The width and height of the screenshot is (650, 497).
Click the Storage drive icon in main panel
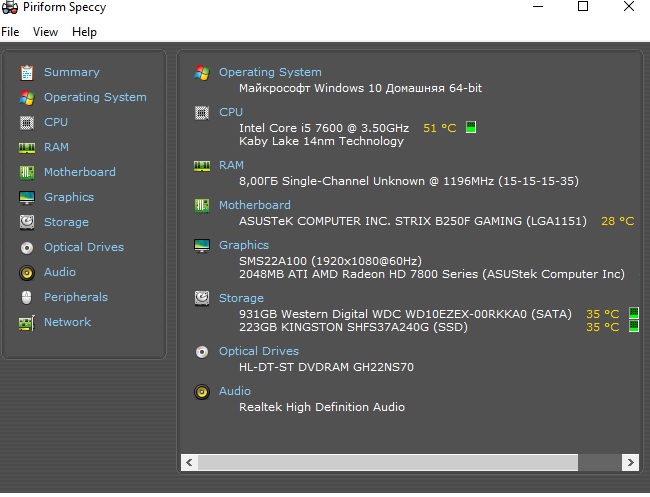point(202,298)
